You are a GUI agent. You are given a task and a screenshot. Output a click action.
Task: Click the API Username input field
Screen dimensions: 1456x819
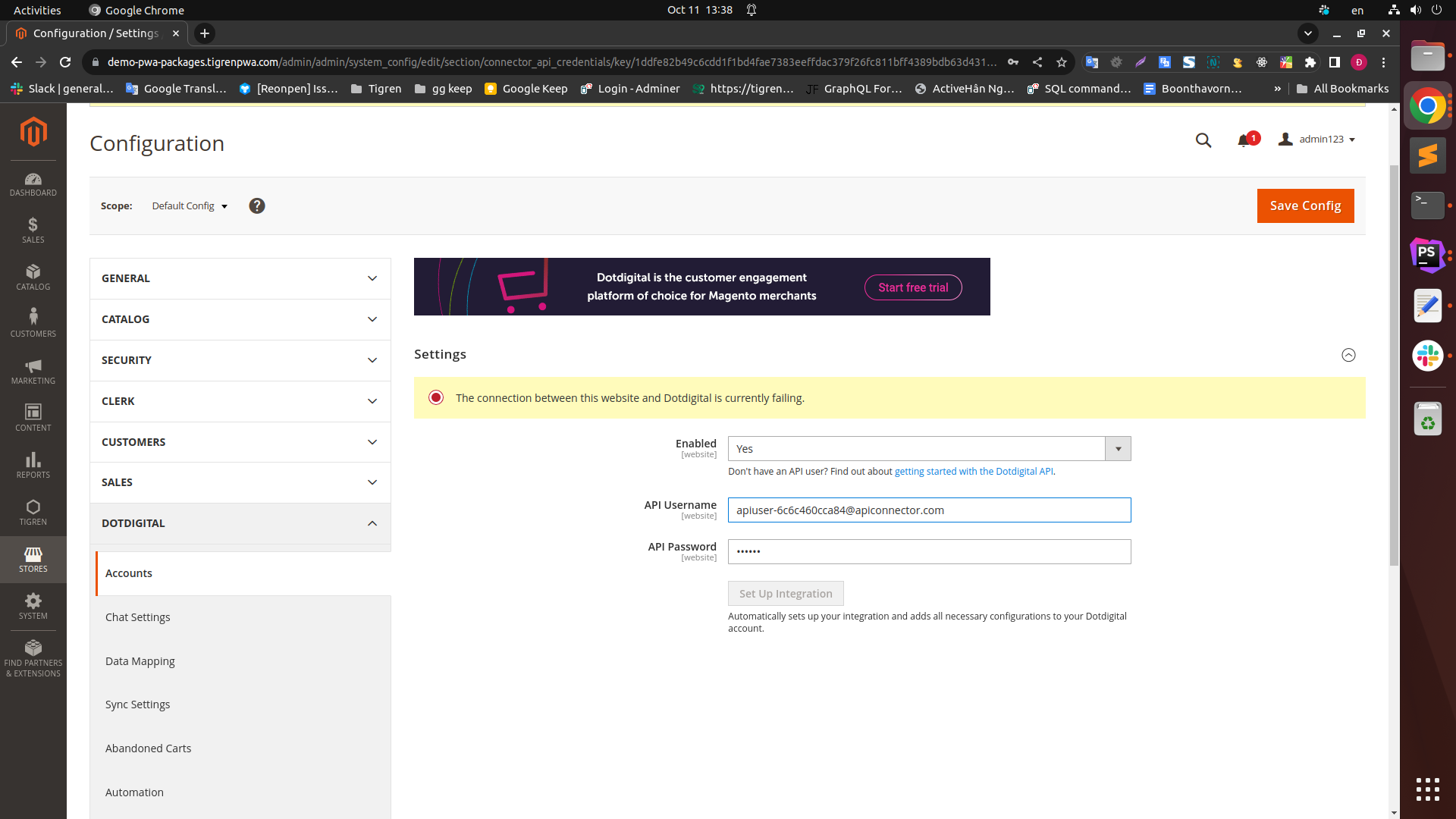(x=929, y=510)
